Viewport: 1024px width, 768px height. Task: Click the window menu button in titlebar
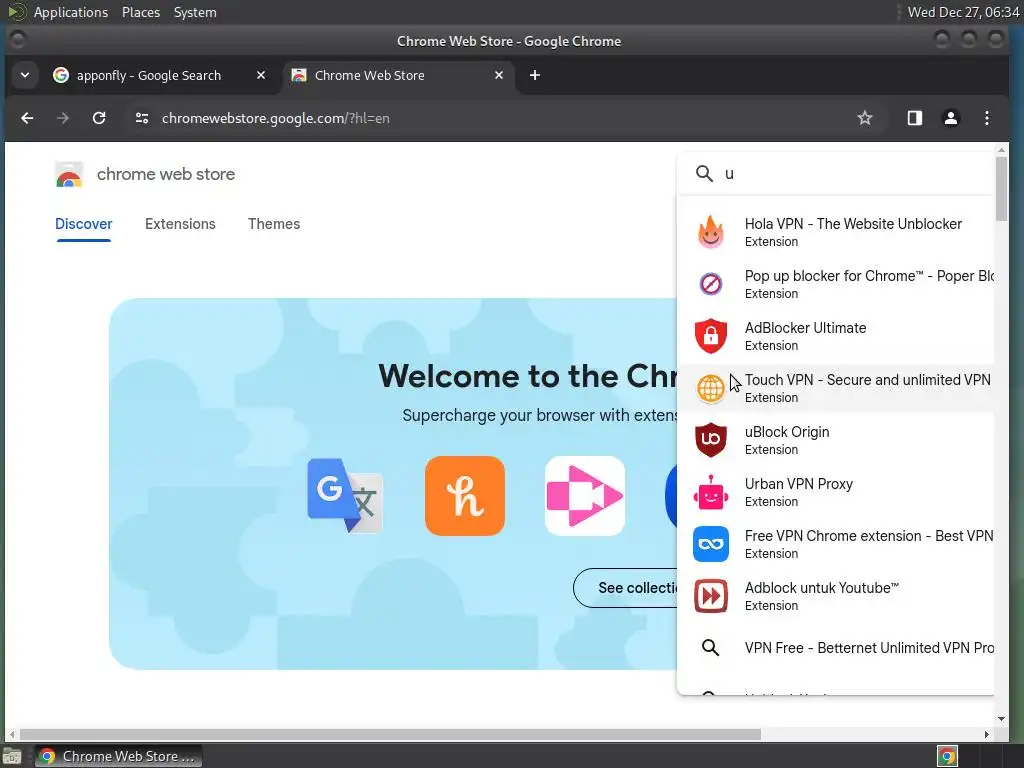pyautogui.click(x=18, y=40)
